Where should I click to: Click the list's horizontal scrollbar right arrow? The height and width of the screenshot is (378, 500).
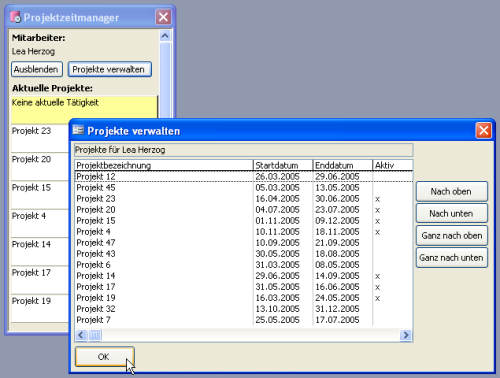pos(405,335)
